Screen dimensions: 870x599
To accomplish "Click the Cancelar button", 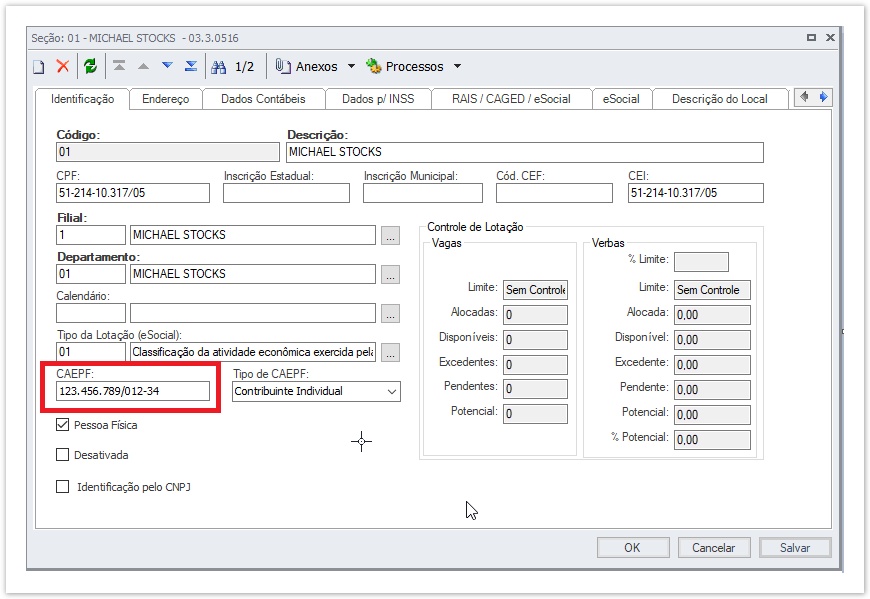I will coord(714,547).
